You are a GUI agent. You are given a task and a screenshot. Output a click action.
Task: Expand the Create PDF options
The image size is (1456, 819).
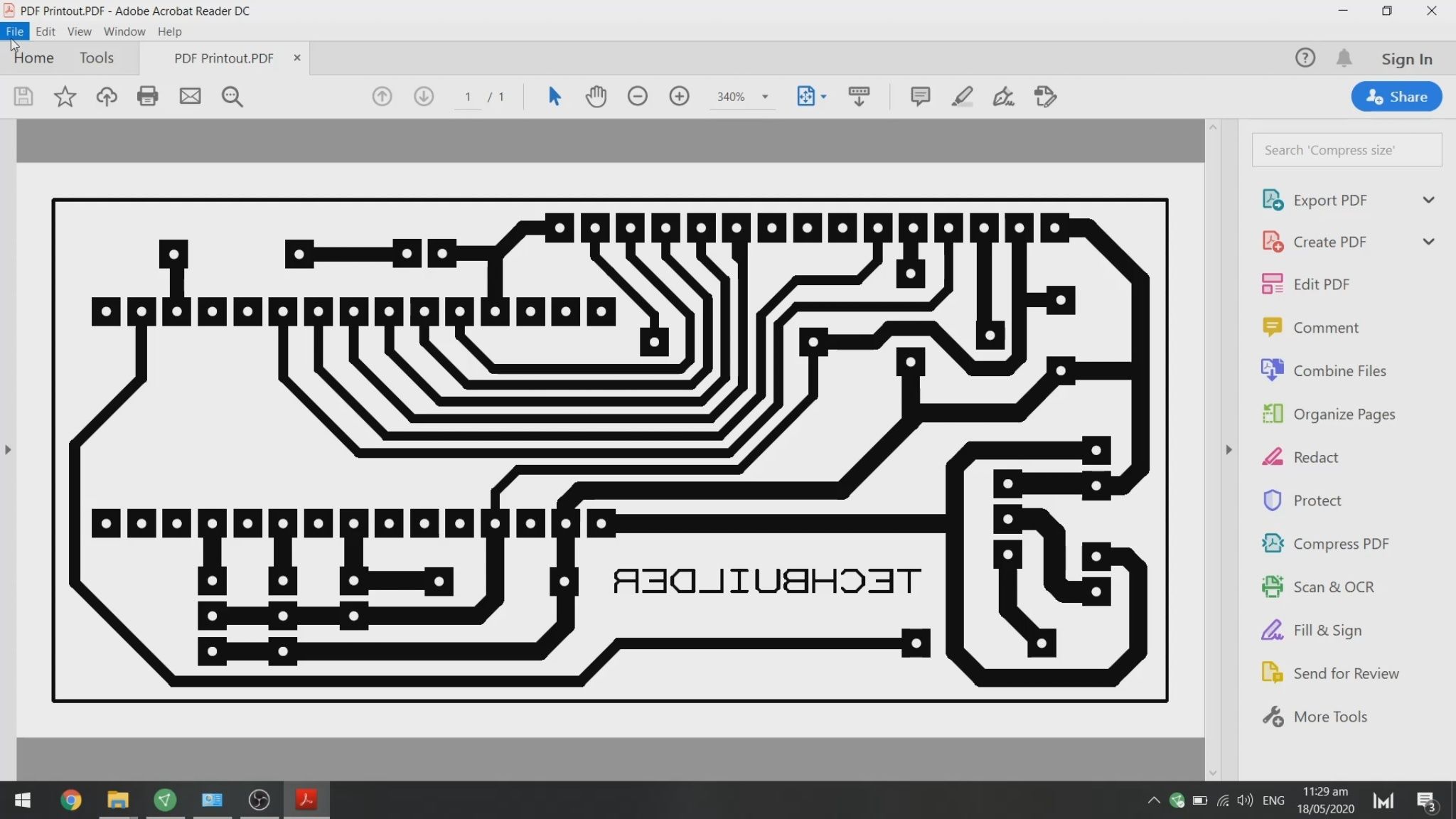1429,242
